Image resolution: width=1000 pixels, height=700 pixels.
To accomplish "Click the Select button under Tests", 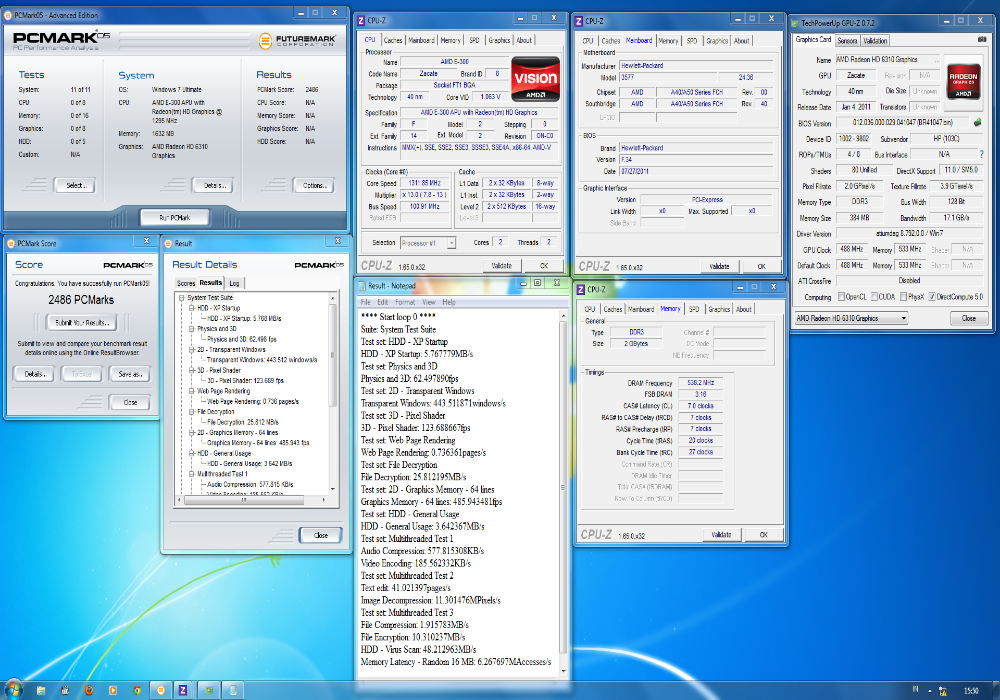I will point(75,186).
